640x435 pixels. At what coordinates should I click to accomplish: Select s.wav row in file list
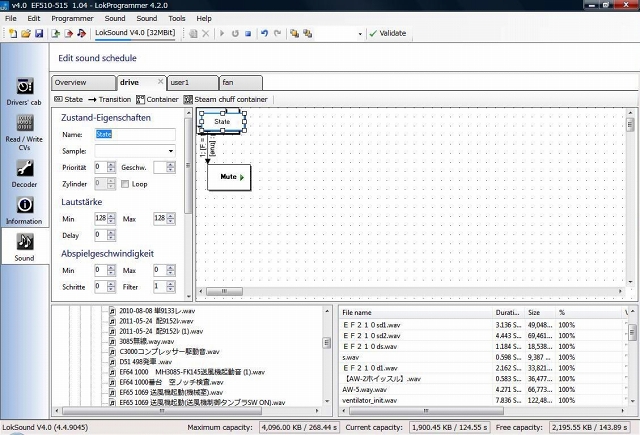483,357
